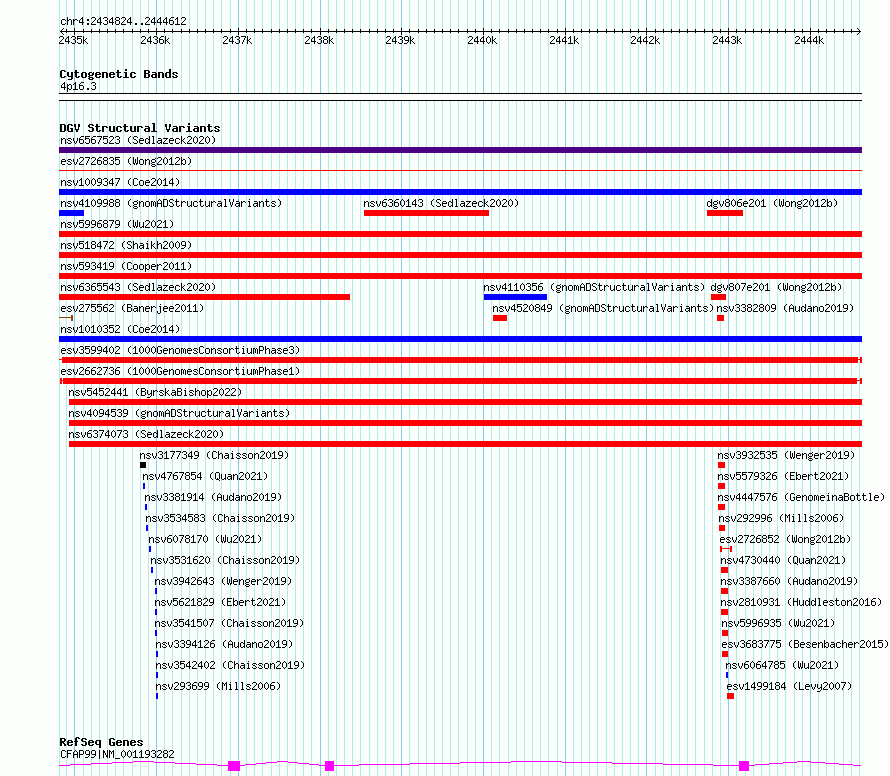Viewport: 890px width, 776px height.
Task: Click the nsv3932535 (Wenger2019) label
Action: click(786, 455)
